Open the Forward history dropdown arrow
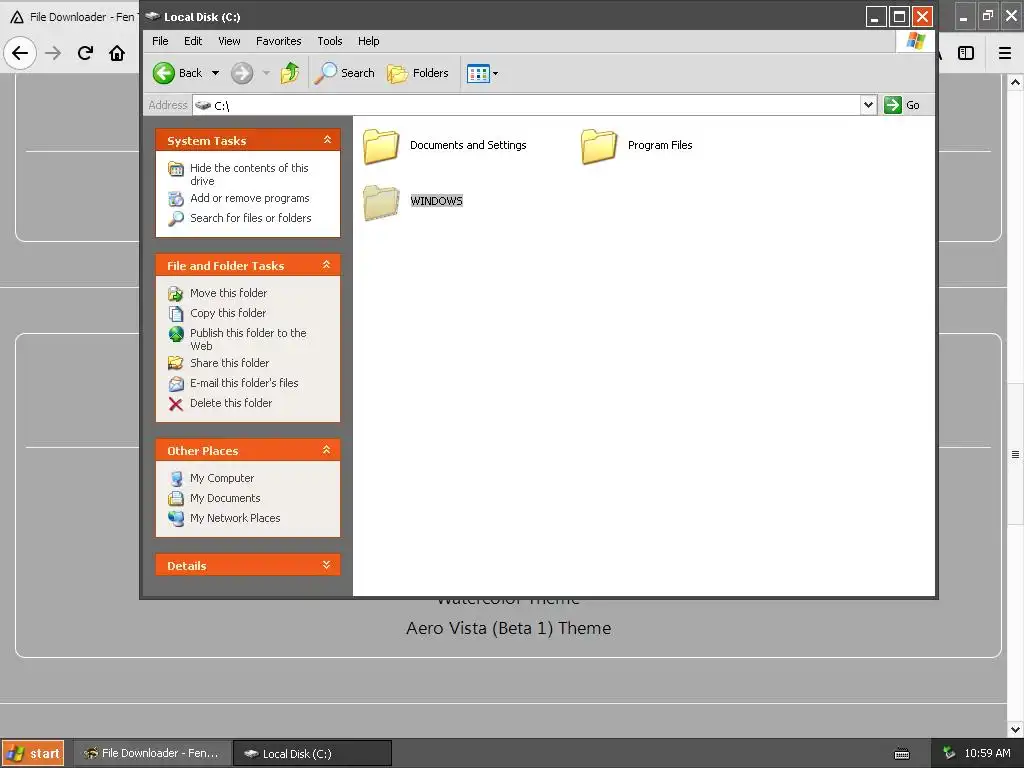Screen dimensions: 1024x768 [266, 73]
